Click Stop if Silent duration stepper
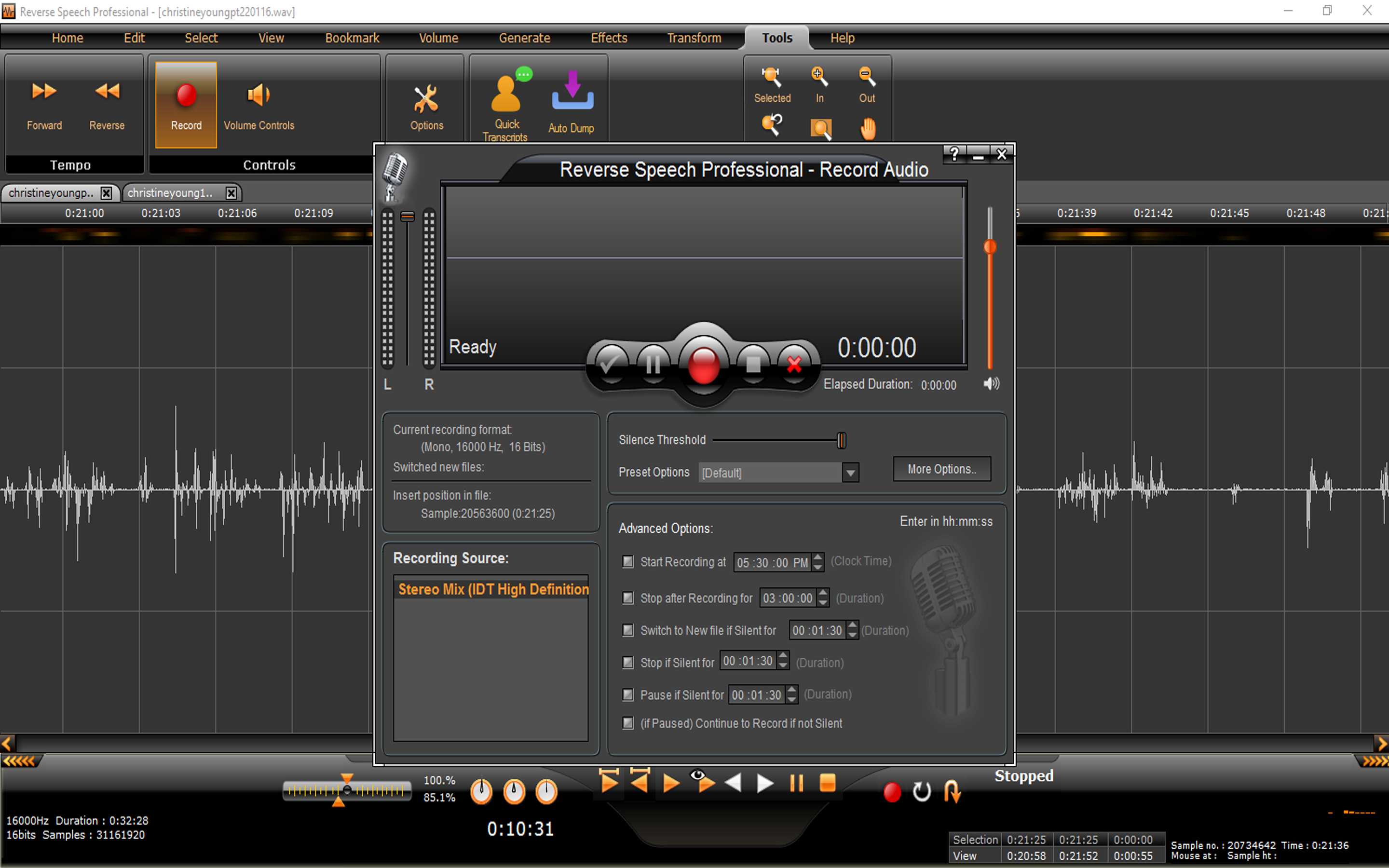This screenshot has width=1389, height=868. point(783,661)
